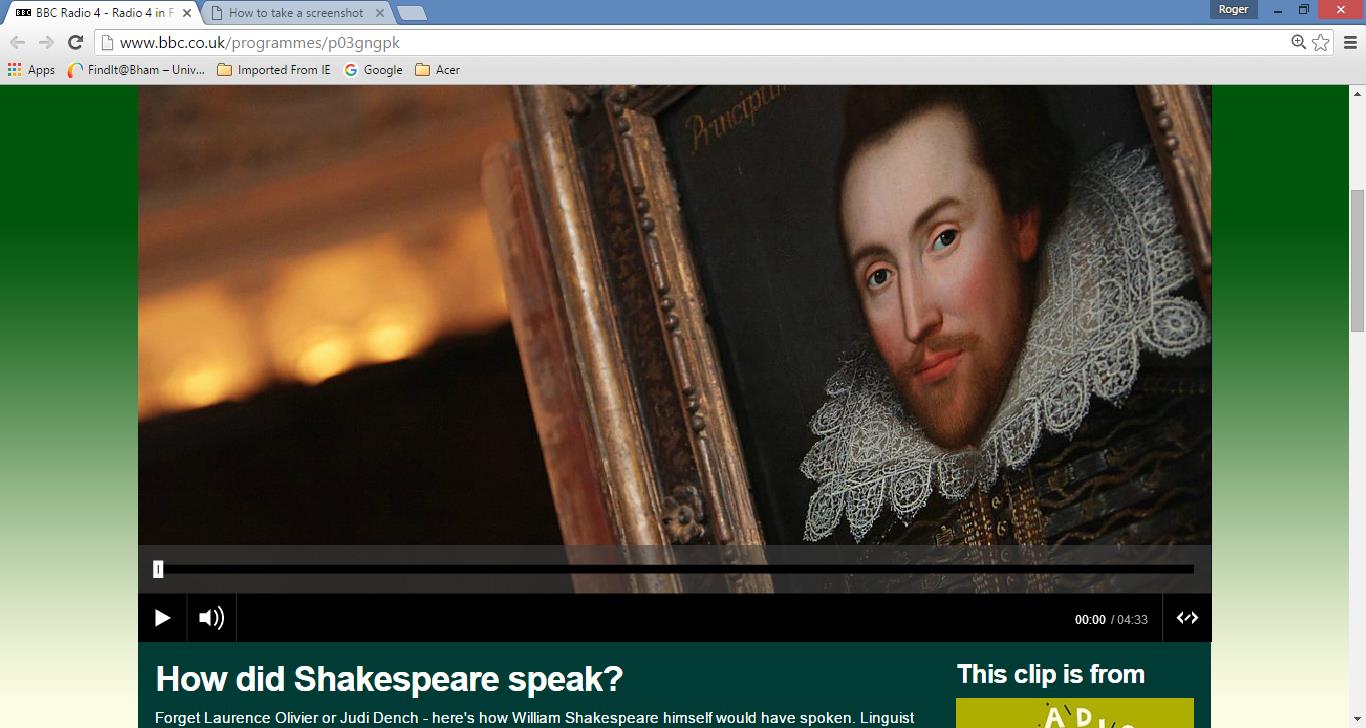Mute the video player volume
The height and width of the screenshot is (728, 1366).
[211, 618]
